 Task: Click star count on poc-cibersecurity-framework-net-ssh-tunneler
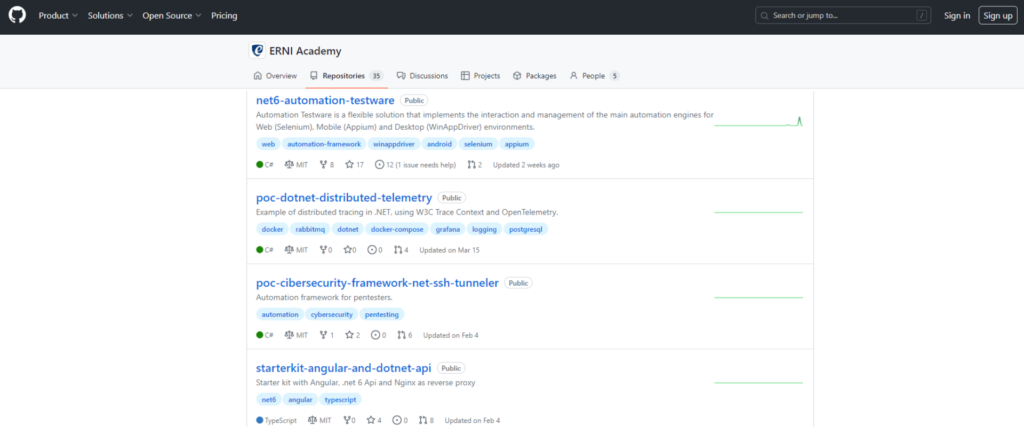click(353, 335)
